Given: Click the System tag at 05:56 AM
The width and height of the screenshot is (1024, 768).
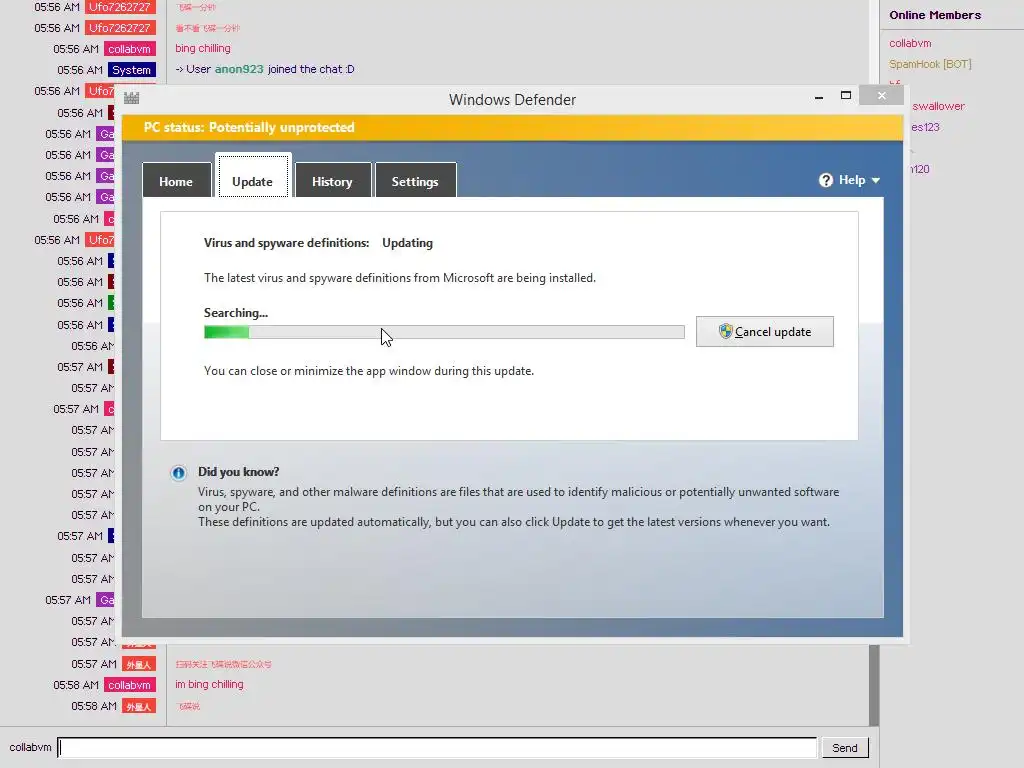Looking at the screenshot, I should [x=131, y=70].
